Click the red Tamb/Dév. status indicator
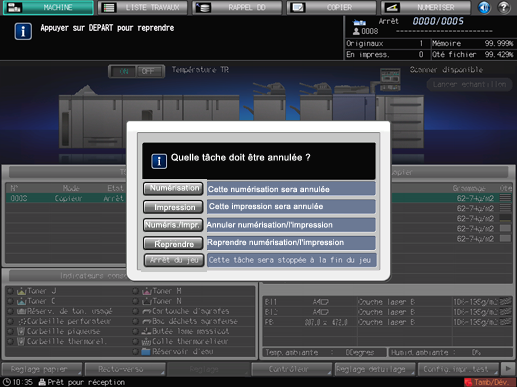The image size is (517, 387). [x=490, y=382]
